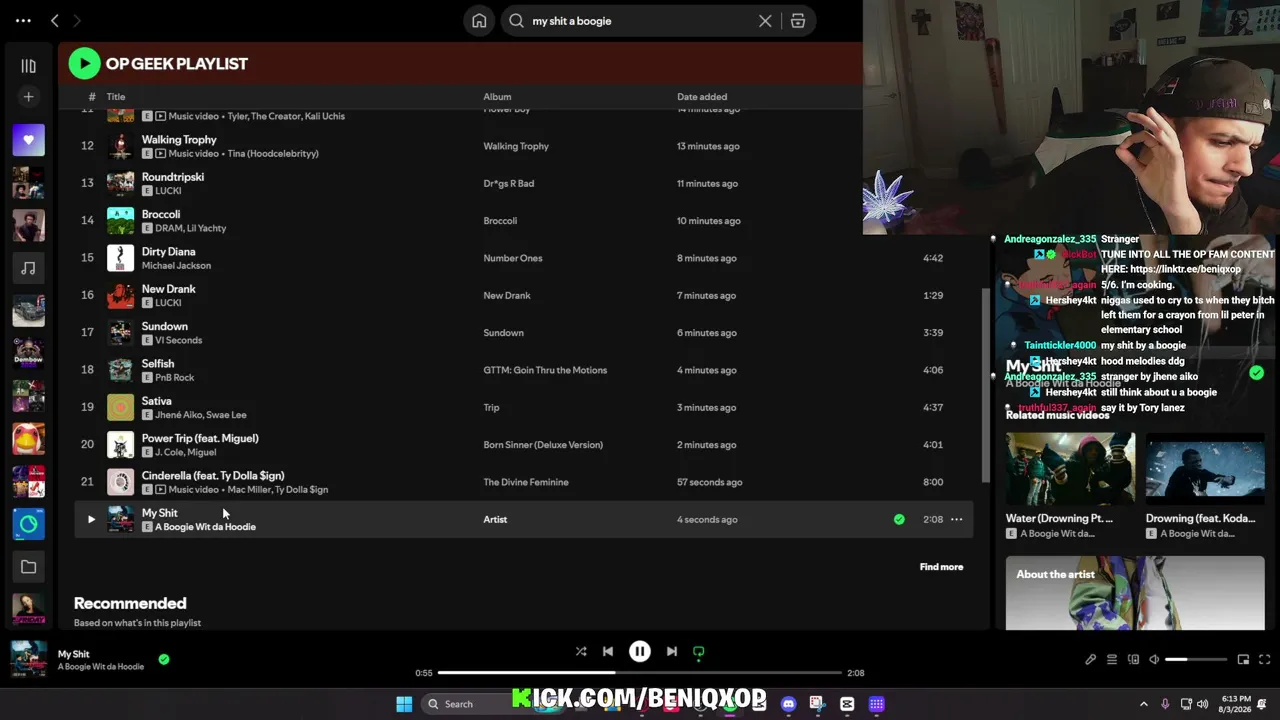Image resolution: width=1280 pixels, height=720 pixels.
Task: Go back with the left arrow
Action: click(55, 20)
